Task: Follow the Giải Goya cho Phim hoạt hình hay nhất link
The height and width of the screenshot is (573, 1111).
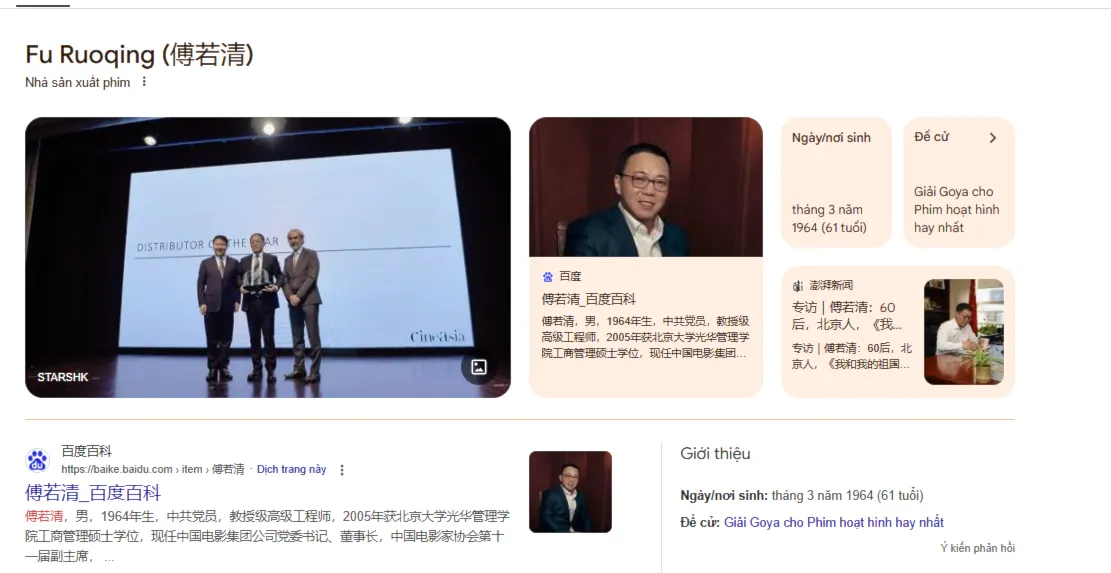Action: point(833,523)
